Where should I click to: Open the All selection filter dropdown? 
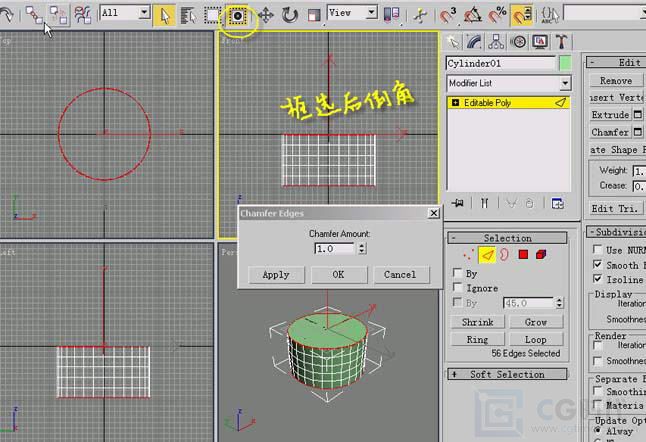124,13
